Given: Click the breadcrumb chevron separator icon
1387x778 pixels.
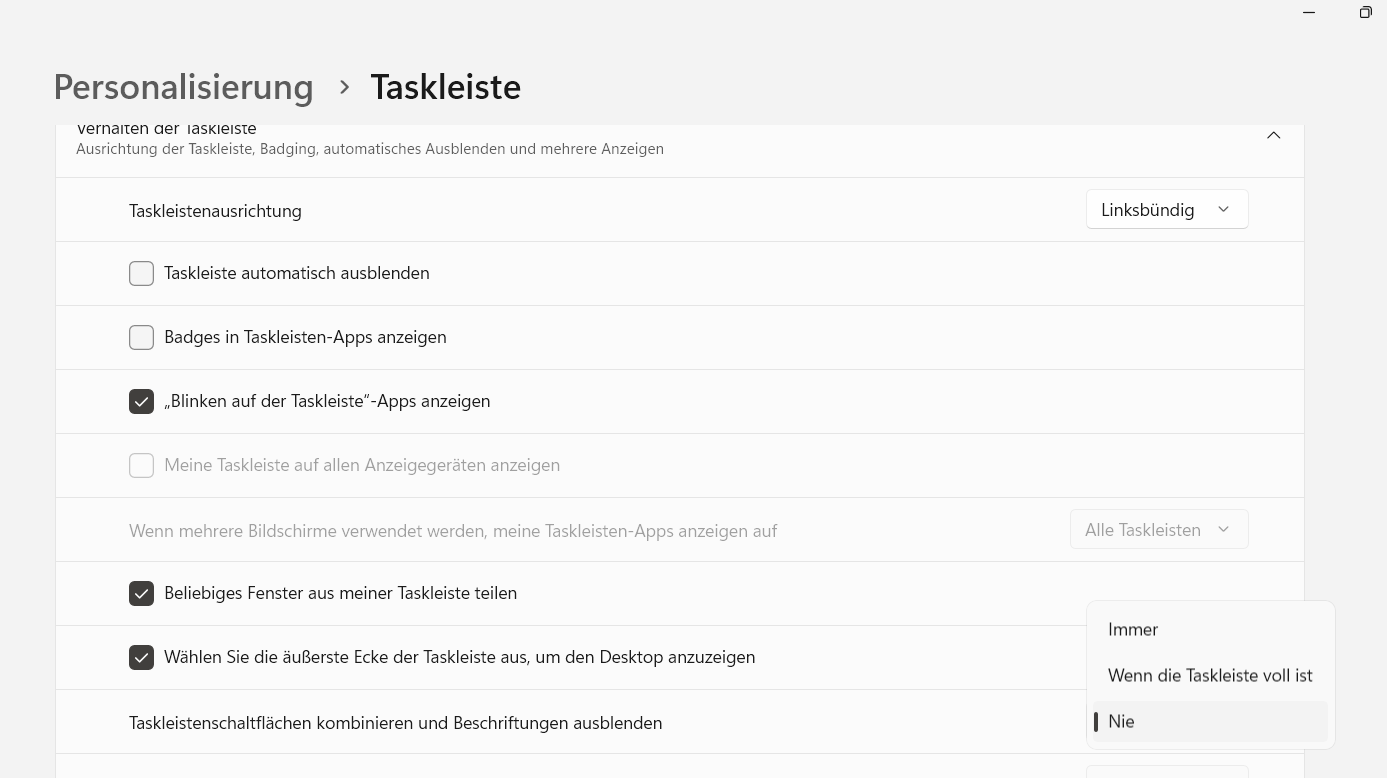Looking at the screenshot, I should (344, 87).
